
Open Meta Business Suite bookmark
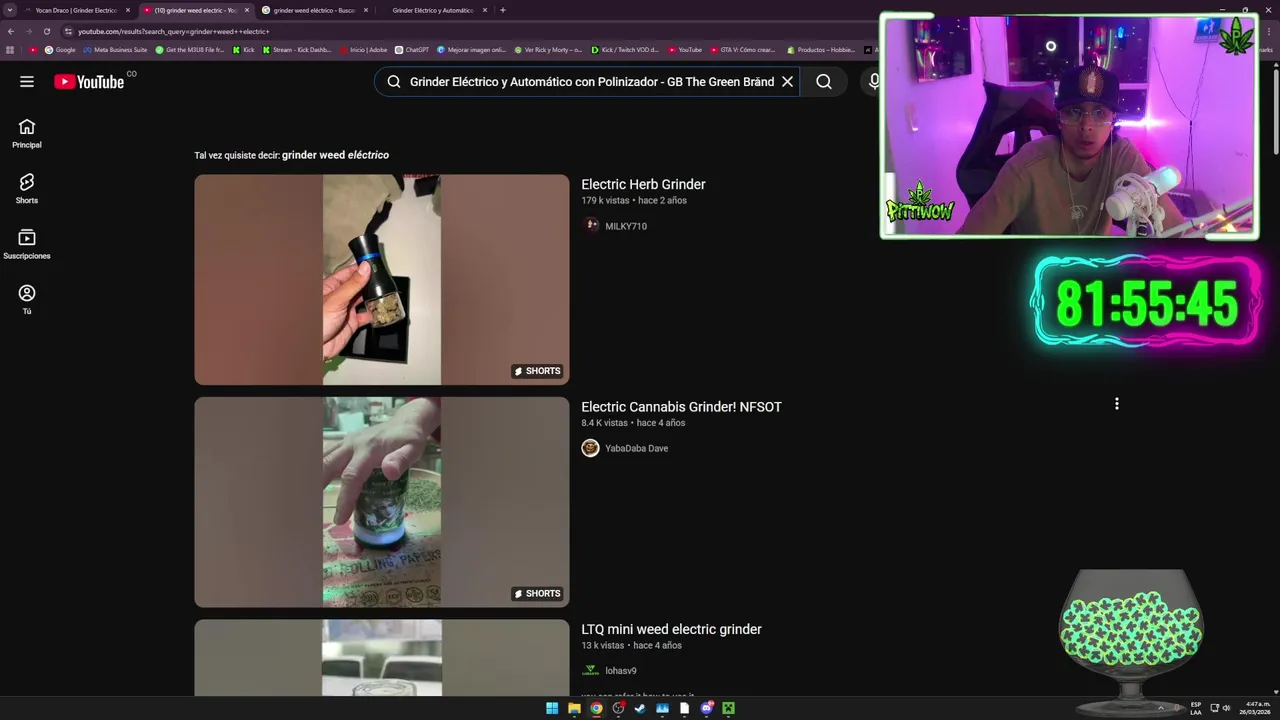click(x=115, y=49)
